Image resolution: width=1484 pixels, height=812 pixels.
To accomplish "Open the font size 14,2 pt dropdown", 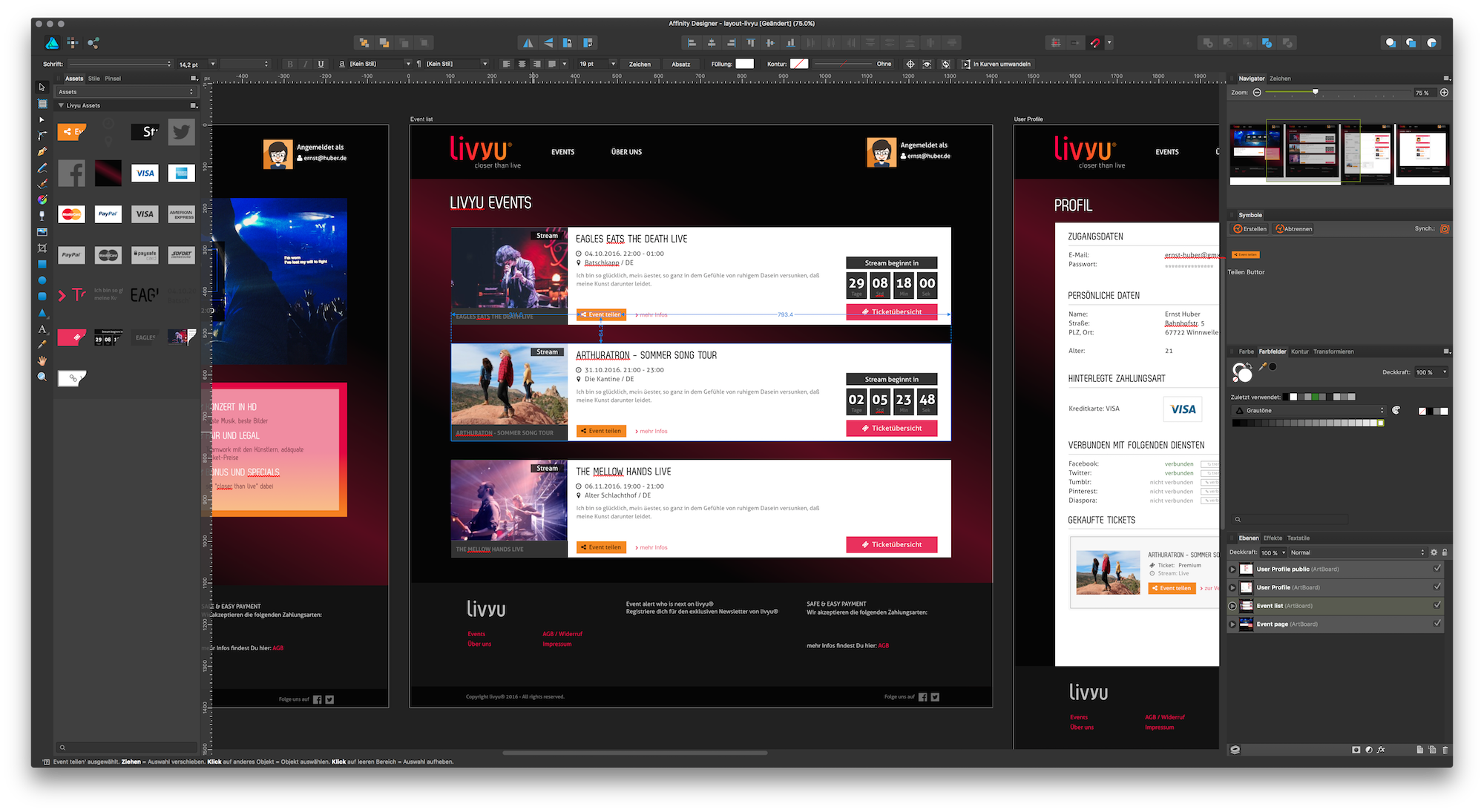I will coord(212,64).
